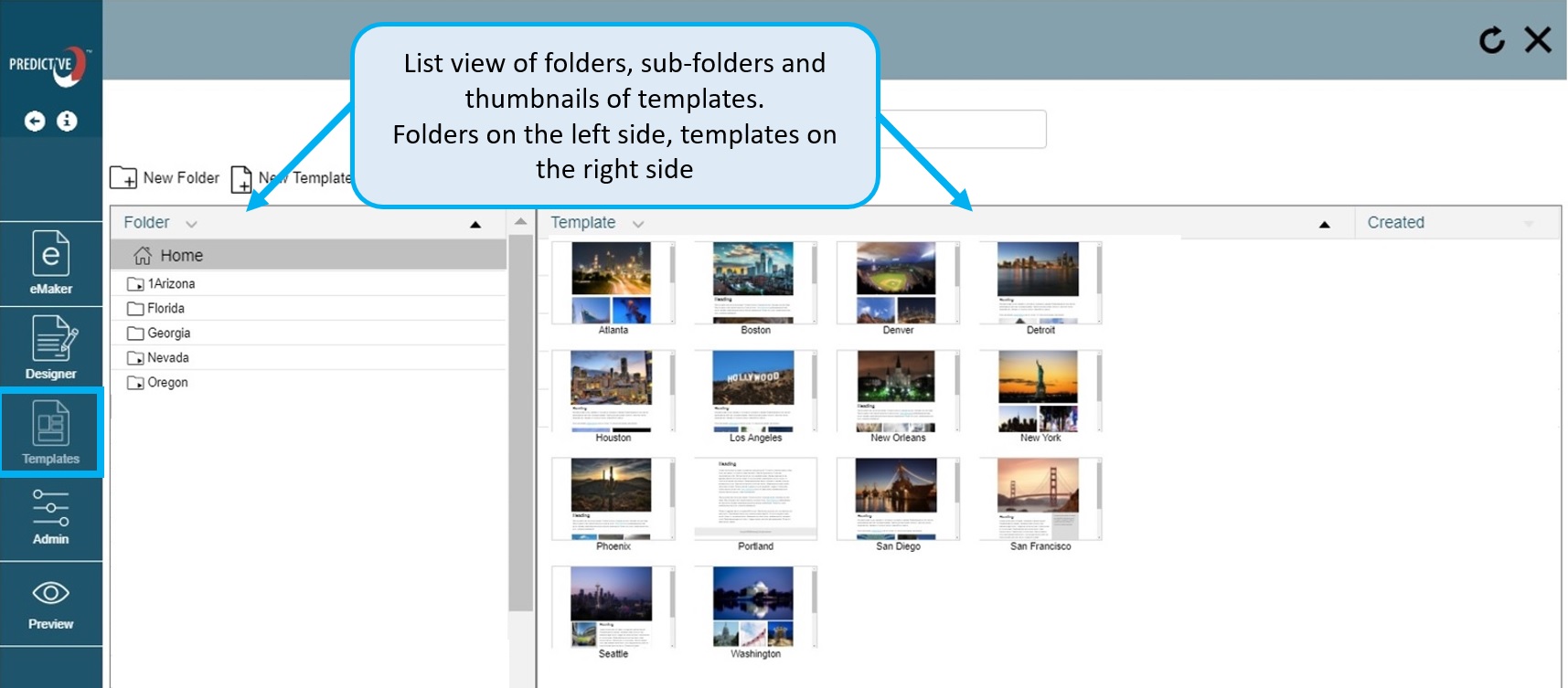
Task: Open the 1Arizona folder
Action: point(171,284)
